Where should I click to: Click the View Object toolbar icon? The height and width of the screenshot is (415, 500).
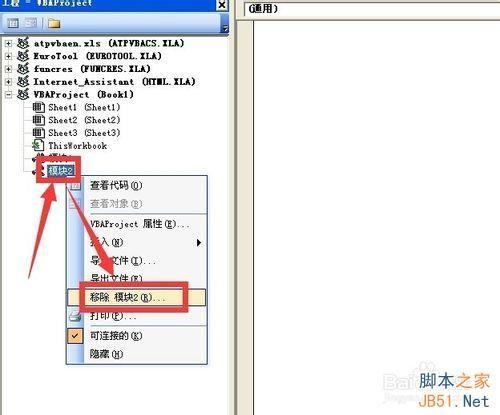(x=31, y=23)
